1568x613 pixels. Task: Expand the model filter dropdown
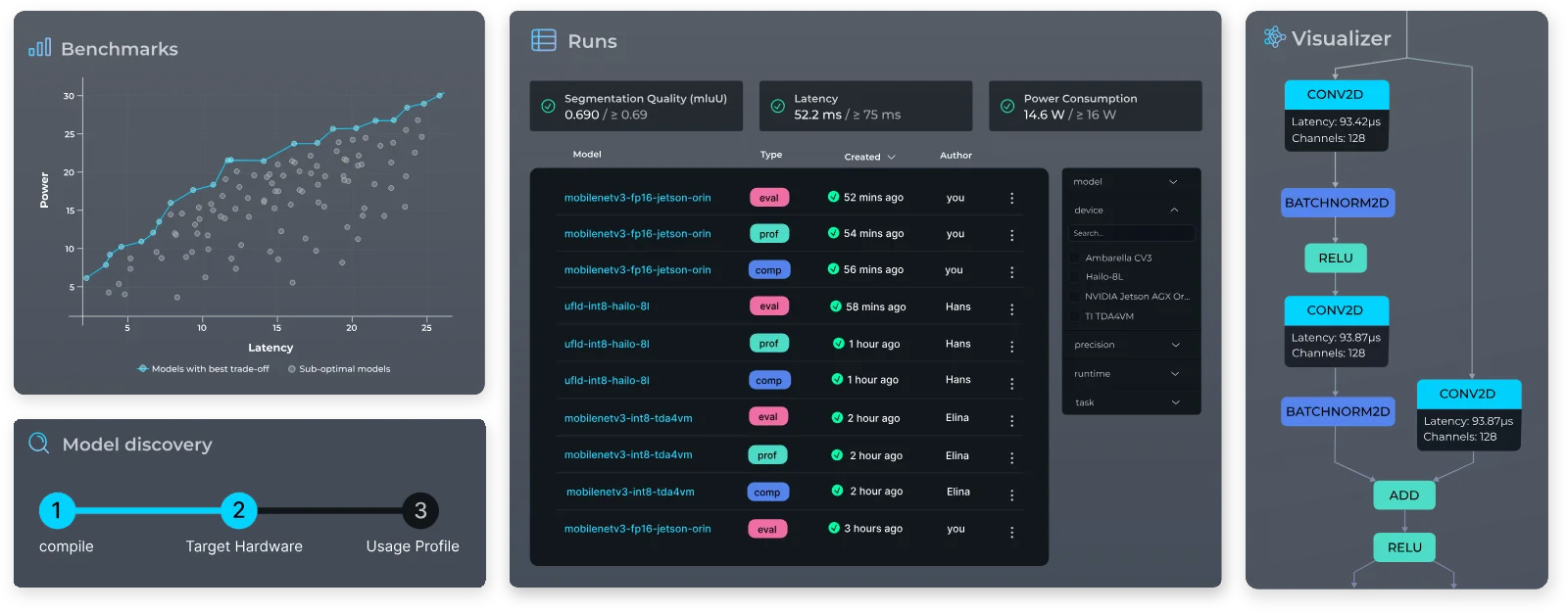[1173, 182]
